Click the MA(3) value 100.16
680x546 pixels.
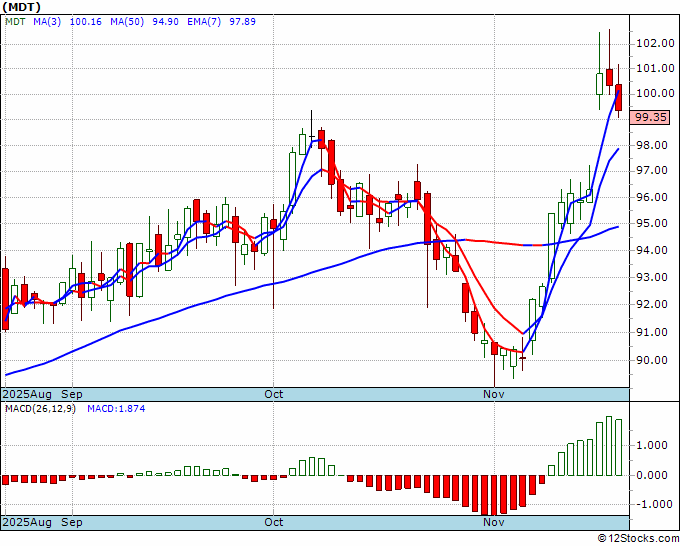85,21
